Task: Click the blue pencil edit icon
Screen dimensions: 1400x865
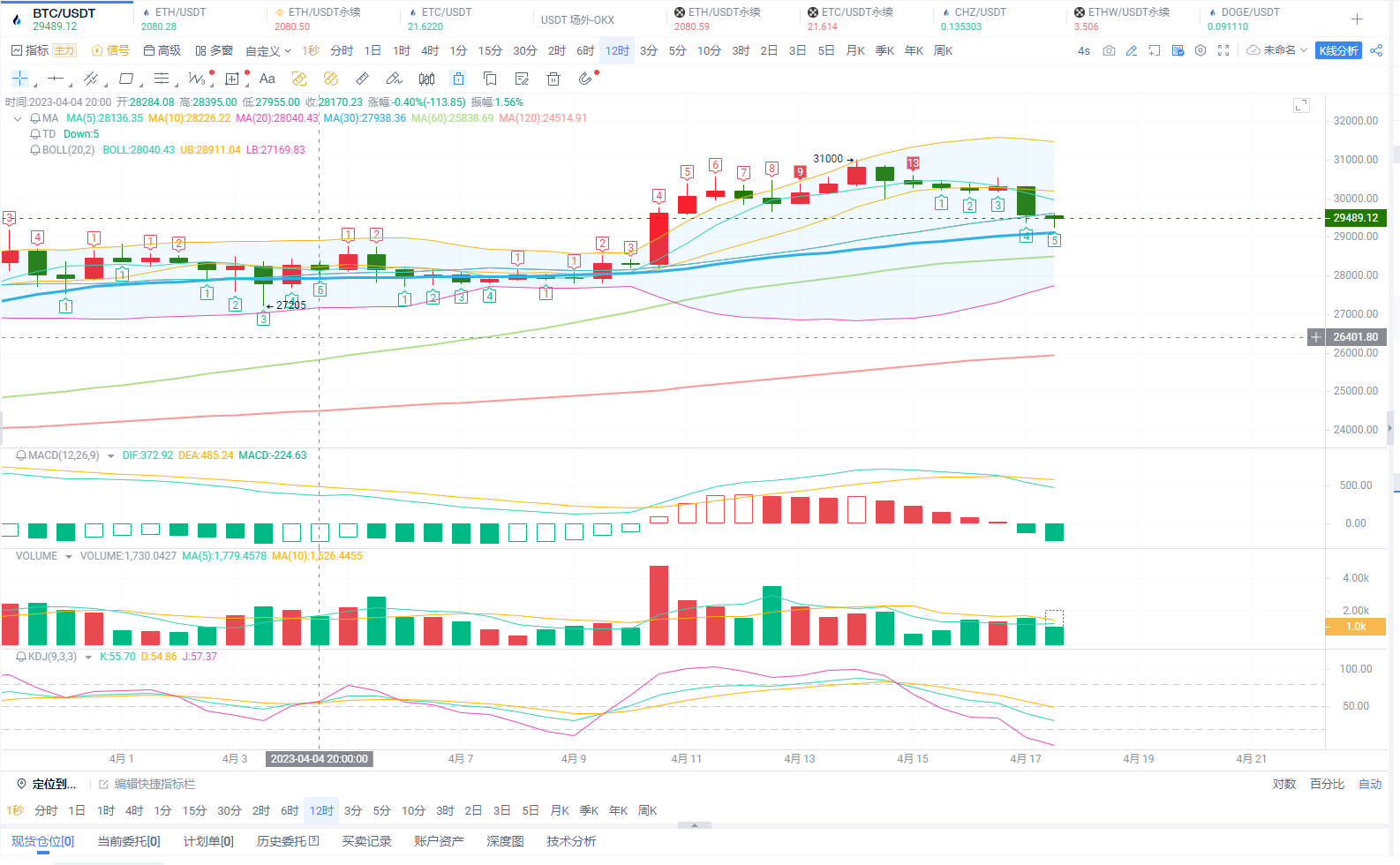Action: pos(1132,51)
